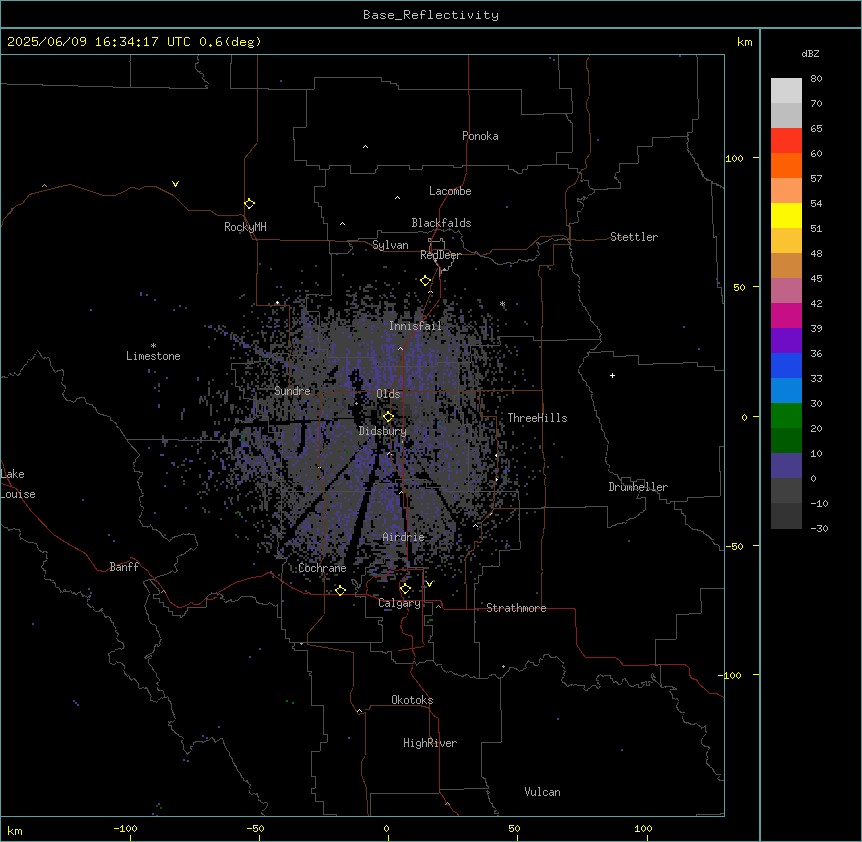Click the purple 39-36 dBZ legend band
Image resolution: width=862 pixels, height=842 pixels.
(786, 341)
